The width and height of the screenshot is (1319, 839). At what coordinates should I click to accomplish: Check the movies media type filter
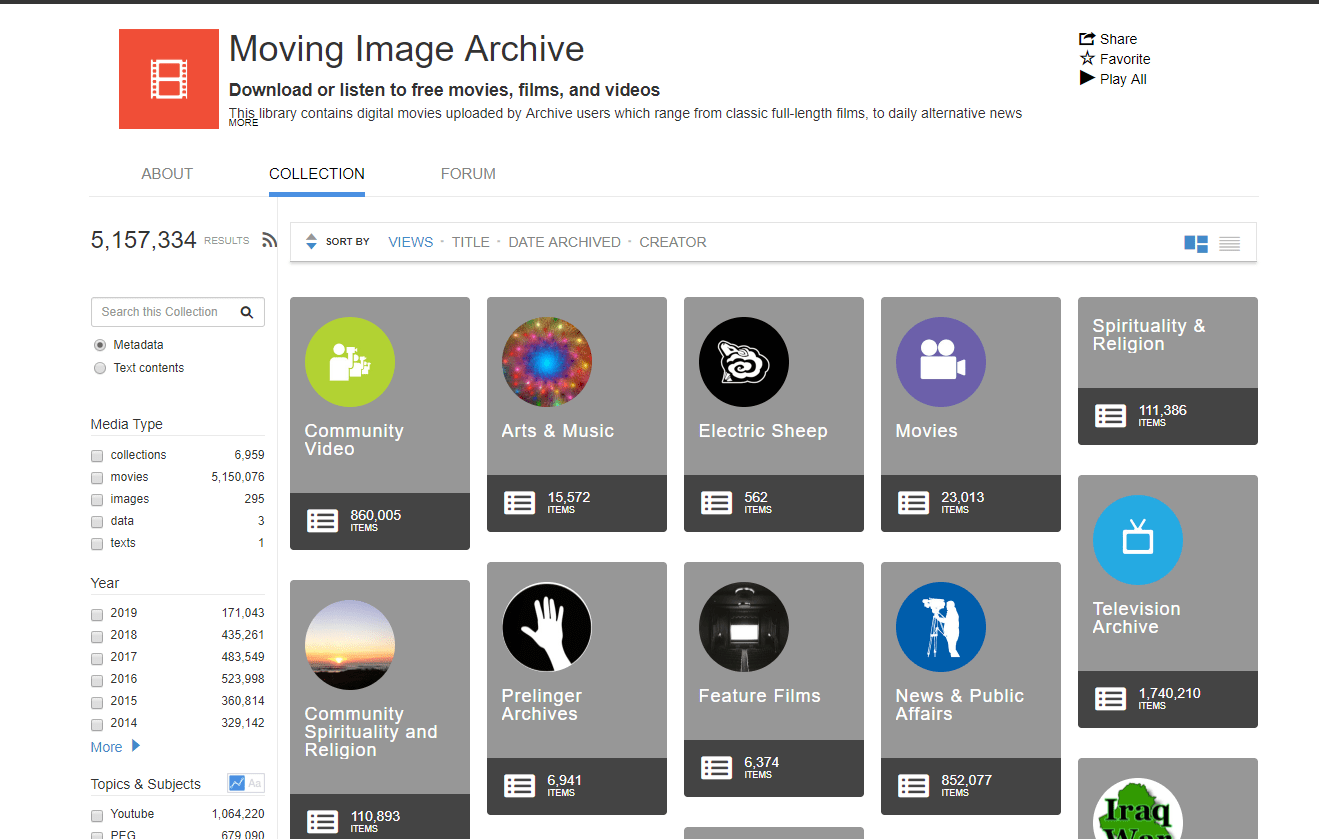[97, 477]
